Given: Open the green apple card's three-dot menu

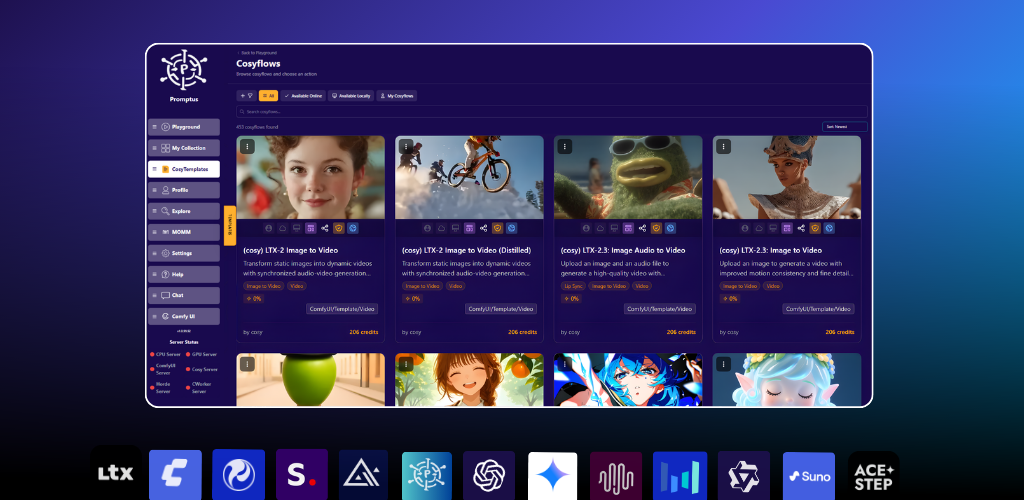Looking at the screenshot, I should (x=247, y=364).
